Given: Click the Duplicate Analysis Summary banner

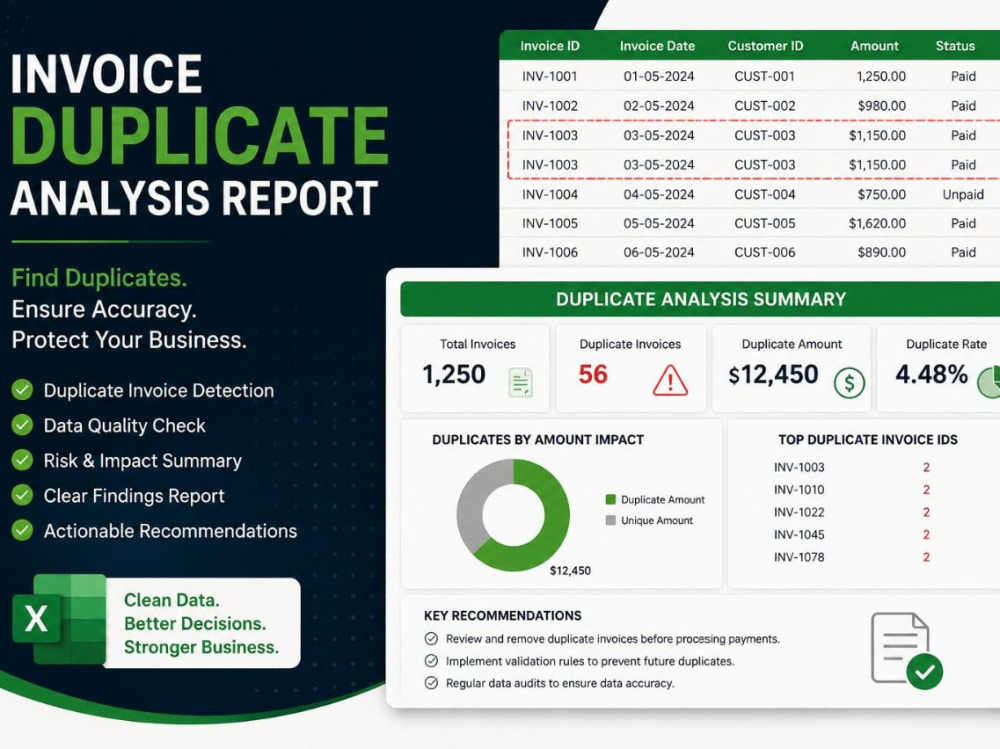Looking at the screenshot, I should coord(700,299).
